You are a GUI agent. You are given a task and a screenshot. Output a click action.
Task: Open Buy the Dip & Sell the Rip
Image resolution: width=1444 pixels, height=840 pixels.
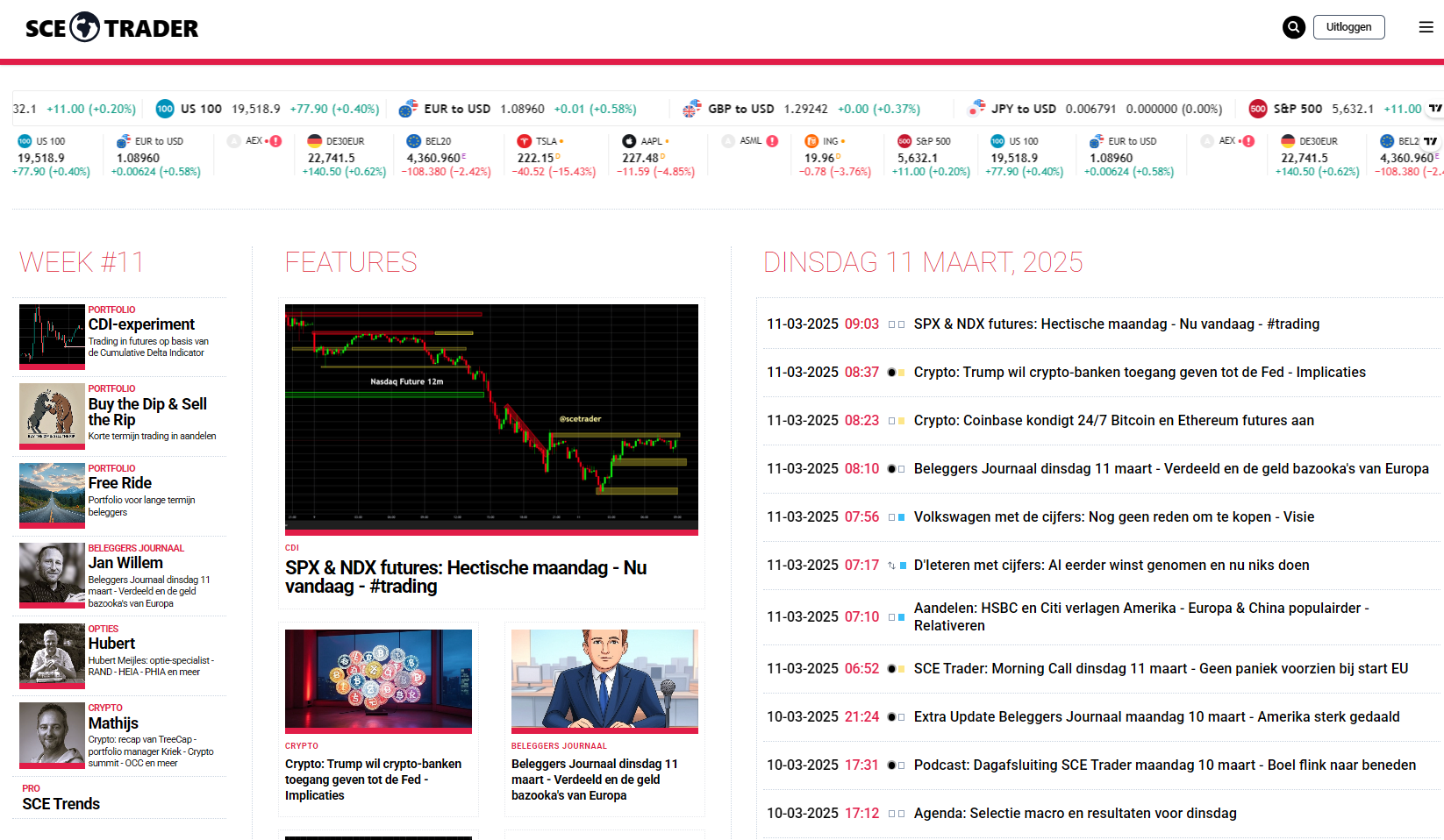147,412
